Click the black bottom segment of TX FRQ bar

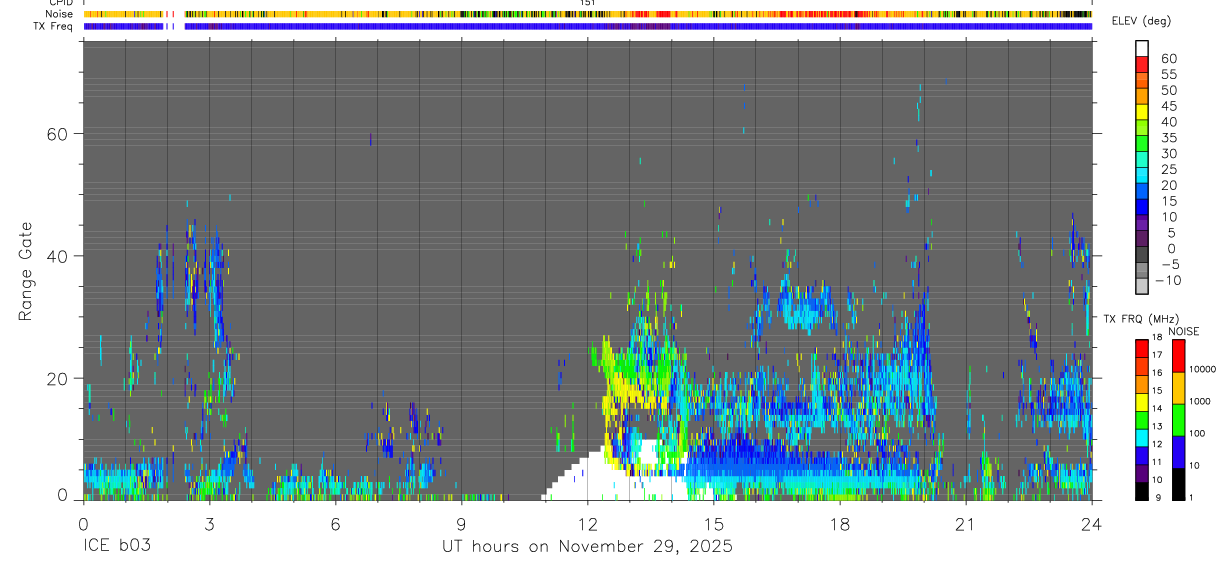pos(1142,490)
